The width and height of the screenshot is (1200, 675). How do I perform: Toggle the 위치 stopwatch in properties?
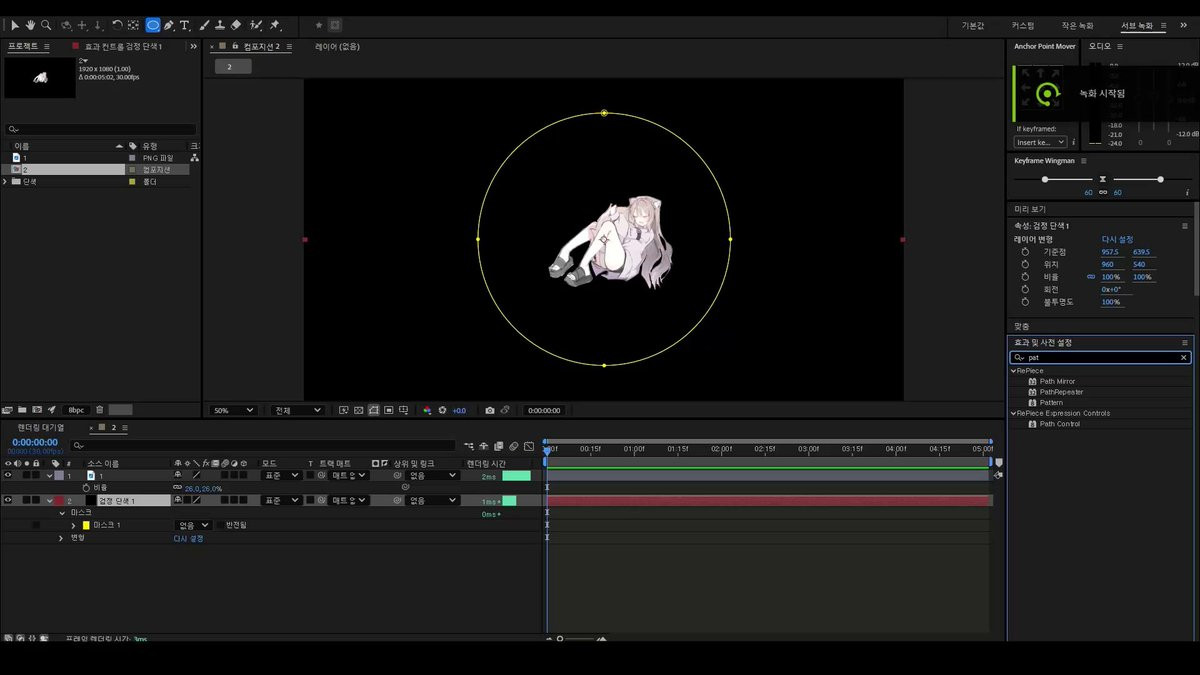tap(1025, 265)
